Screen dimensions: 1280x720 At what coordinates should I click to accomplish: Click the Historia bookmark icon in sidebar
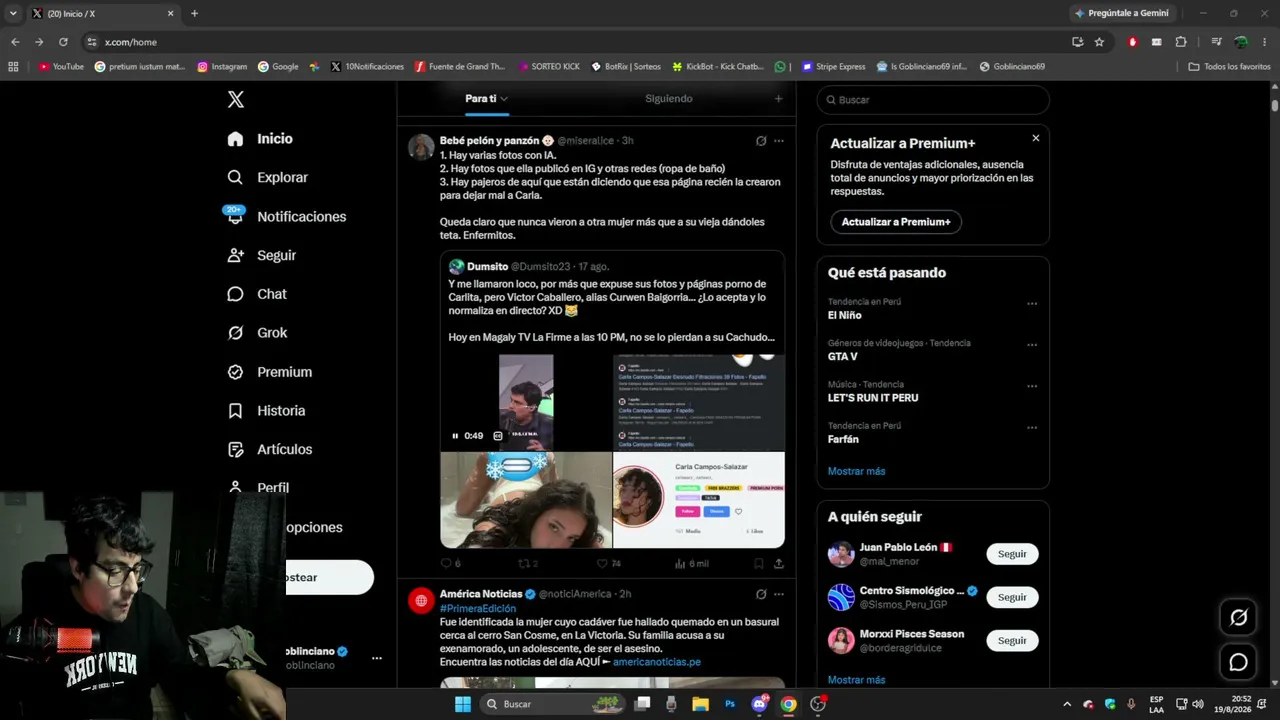tap(236, 411)
